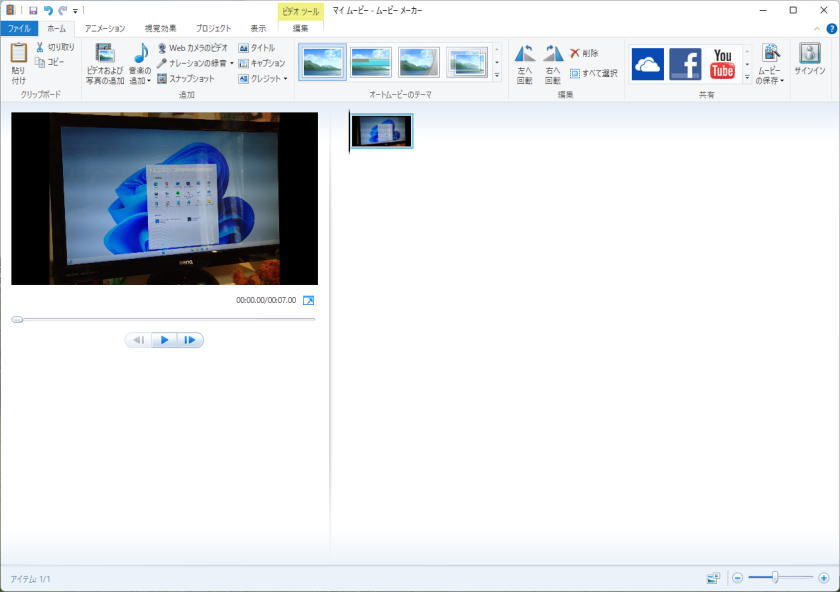Open the ファイル menu

click(19, 29)
